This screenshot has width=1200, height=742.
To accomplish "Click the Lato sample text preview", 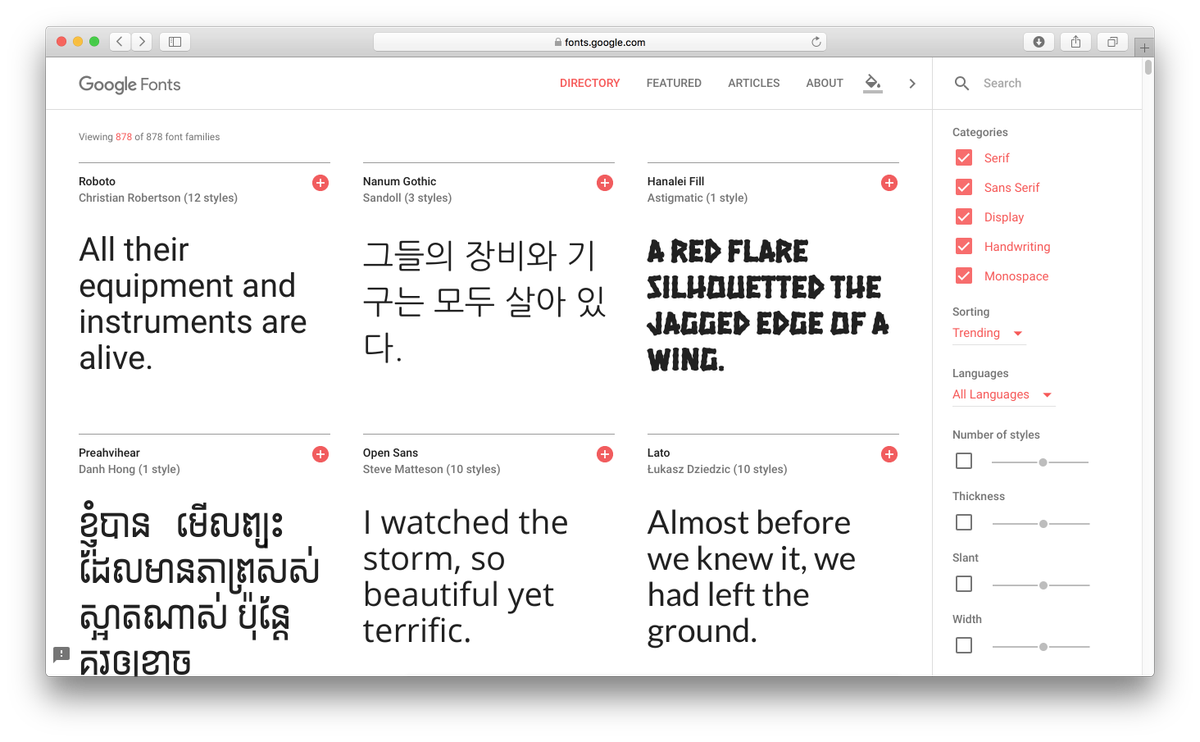I will pyautogui.click(x=751, y=577).
